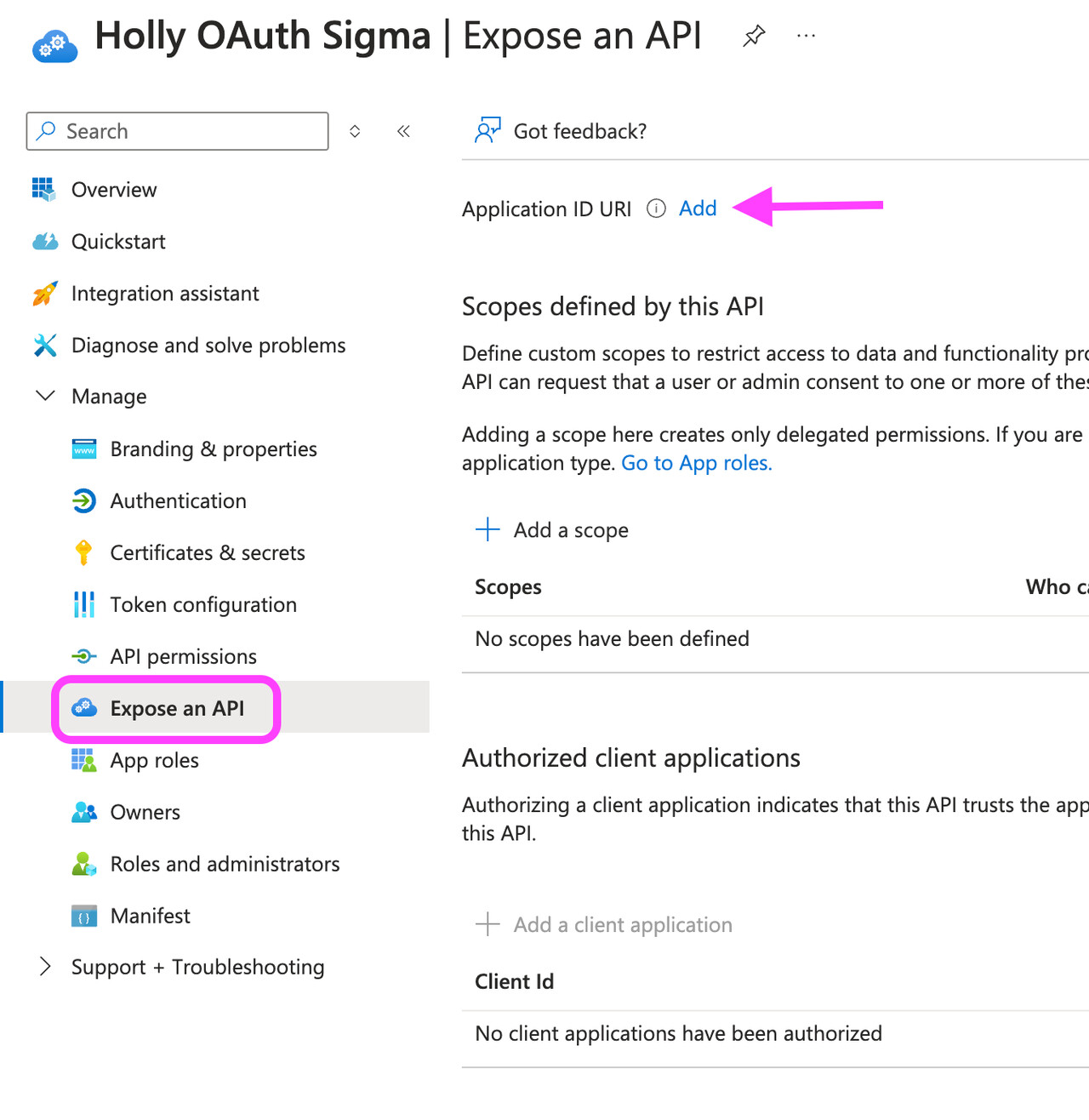The height and width of the screenshot is (1120, 1089).
Task: Select the Quickstart cloud icon
Action: (x=43, y=241)
